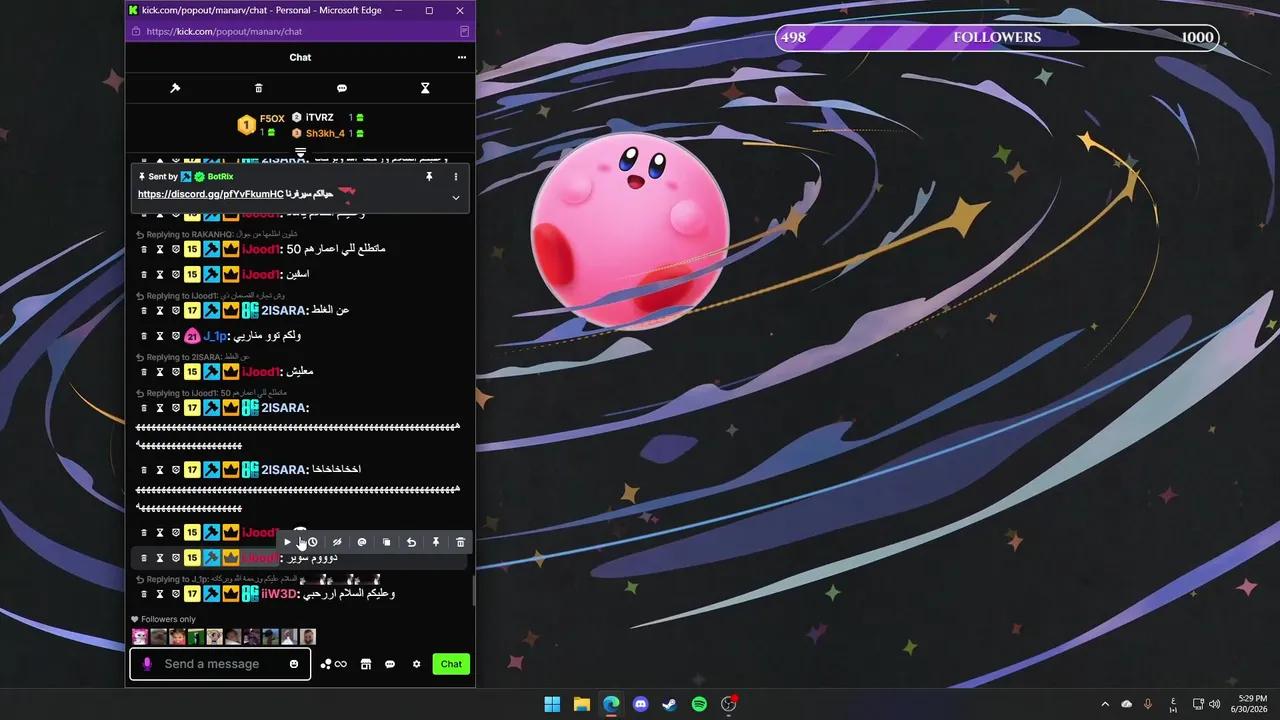Open Discord from the taskbar
1280x720 pixels.
(x=641, y=704)
